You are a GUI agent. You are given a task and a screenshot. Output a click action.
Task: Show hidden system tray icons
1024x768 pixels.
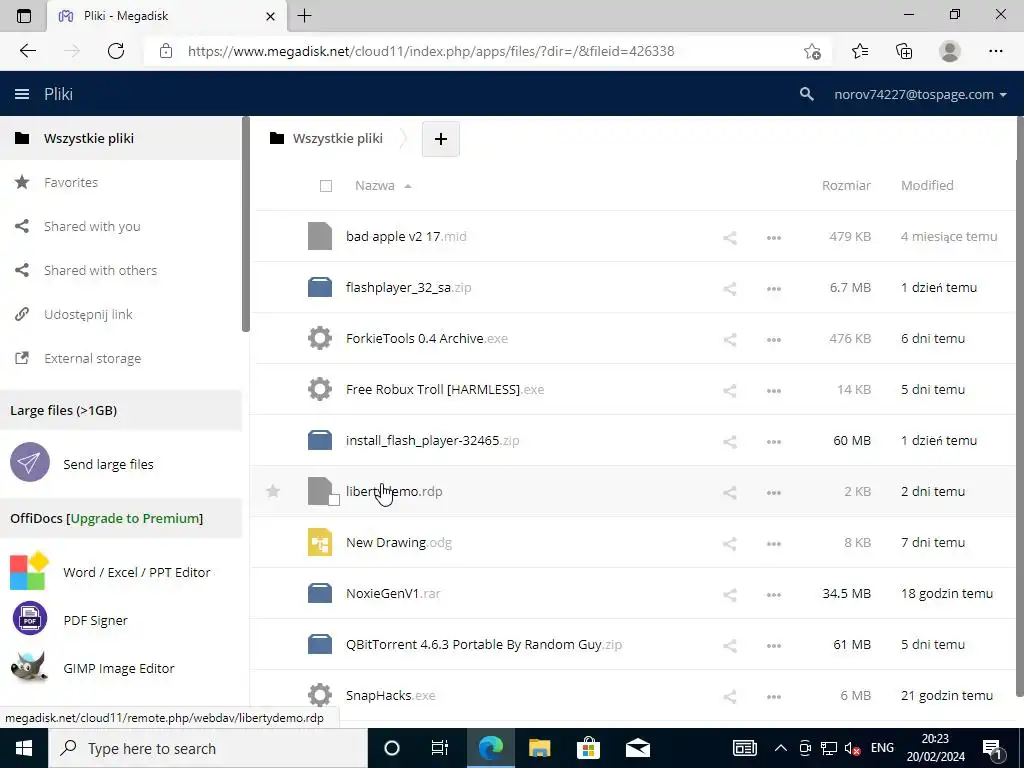click(x=780, y=748)
